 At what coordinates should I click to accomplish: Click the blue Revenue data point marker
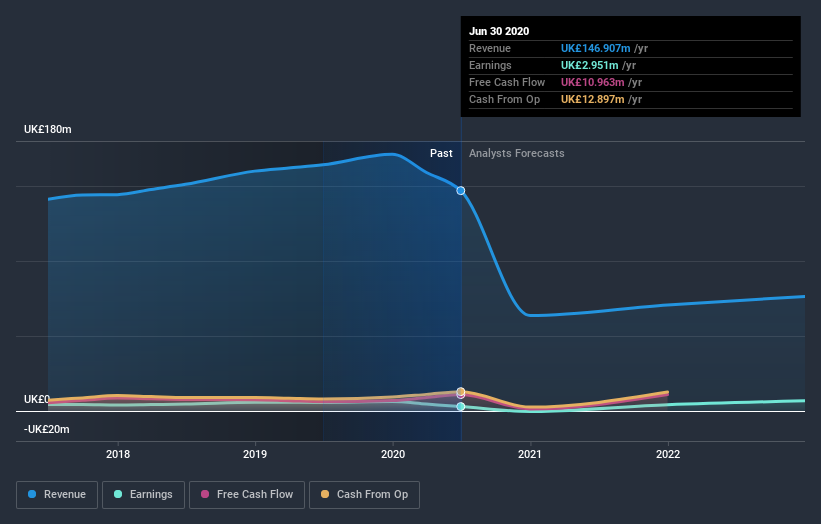[x=461, y=191]
